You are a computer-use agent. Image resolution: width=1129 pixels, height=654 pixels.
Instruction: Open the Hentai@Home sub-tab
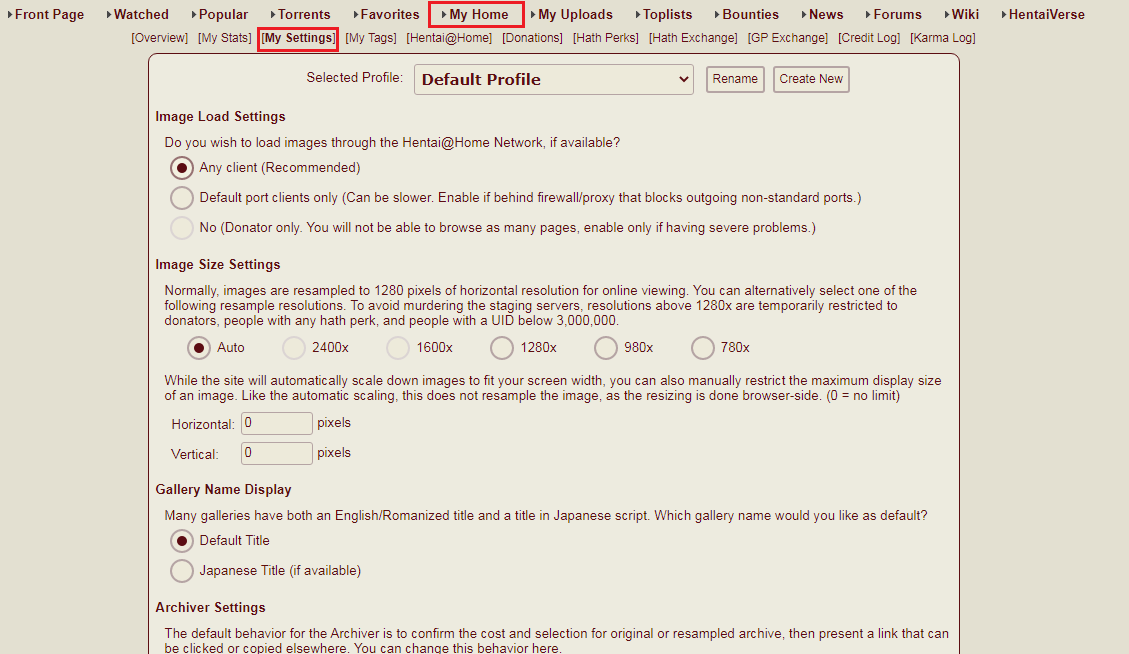tap(449, 37)
